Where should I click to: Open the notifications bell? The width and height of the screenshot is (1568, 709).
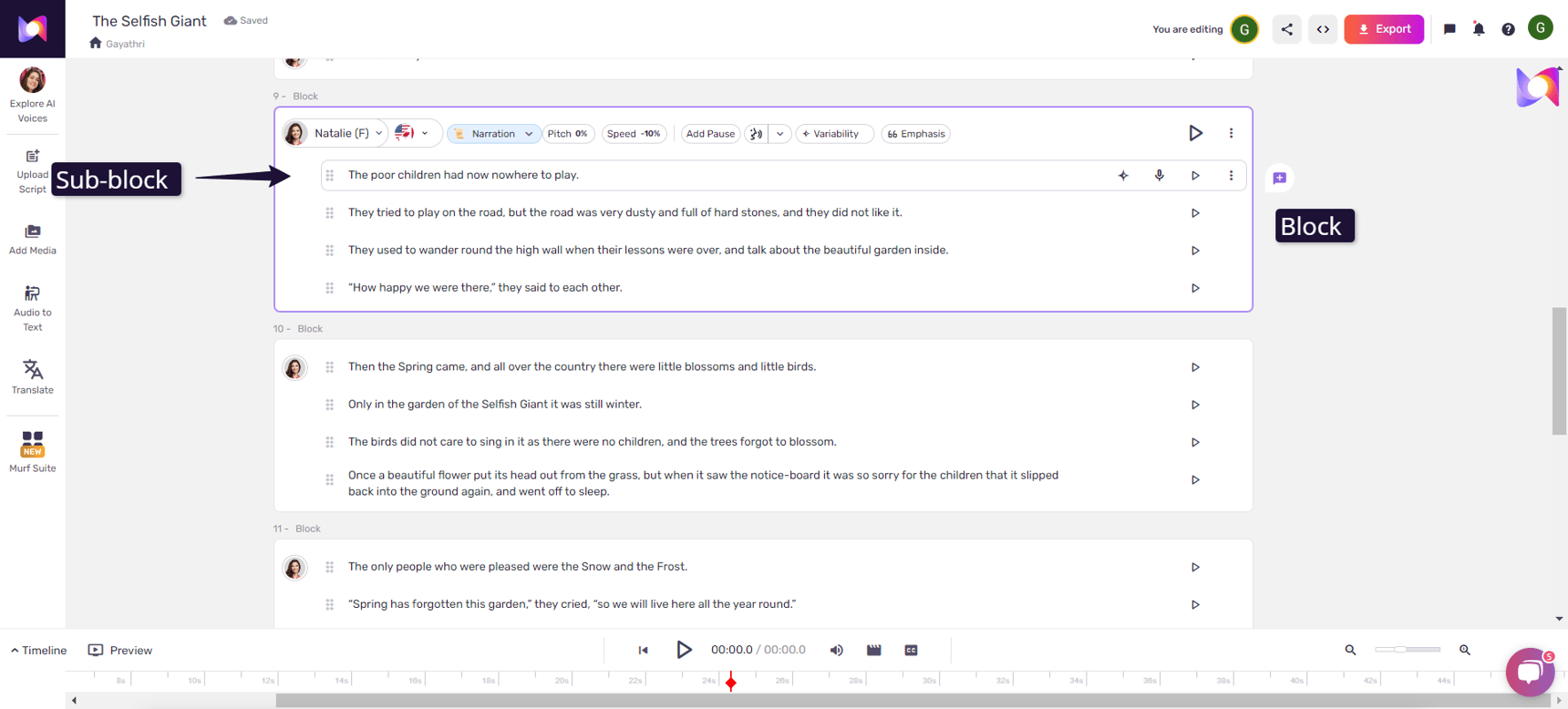(1479, 29)
